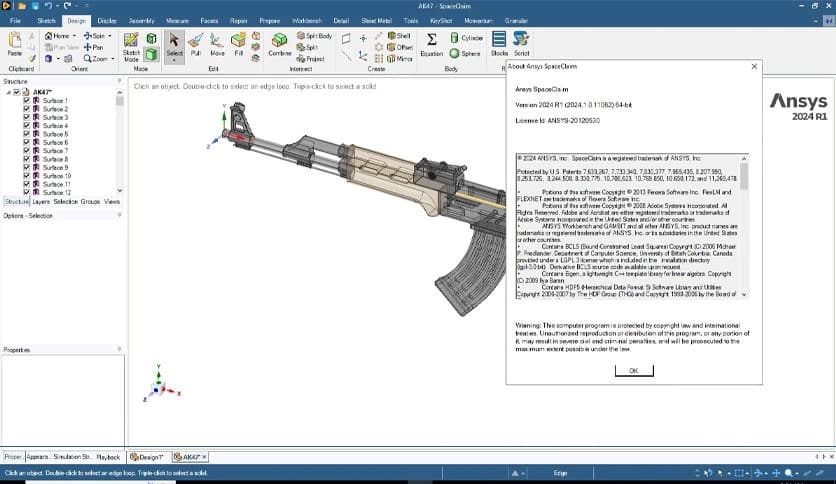Open the Spin dropdown arrow
Screen dimensions: 836x484
(110, 36)
